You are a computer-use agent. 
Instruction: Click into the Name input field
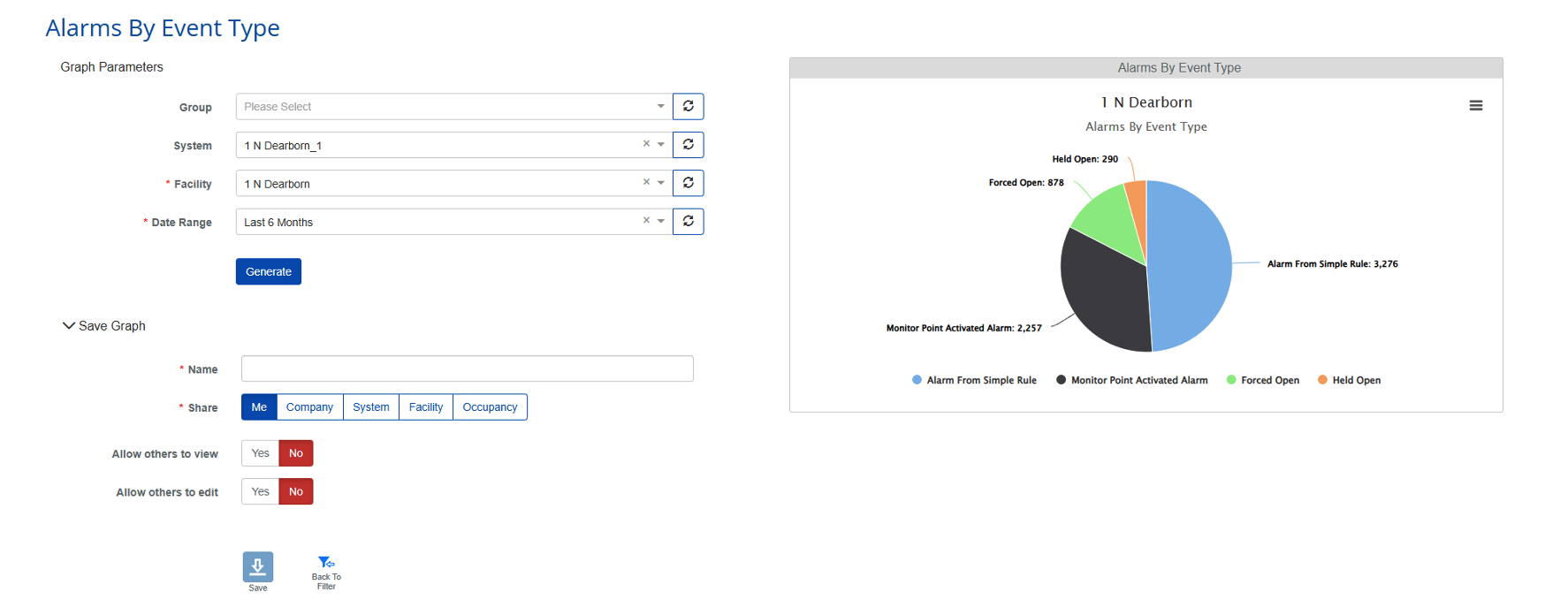(x=467, y=368)
